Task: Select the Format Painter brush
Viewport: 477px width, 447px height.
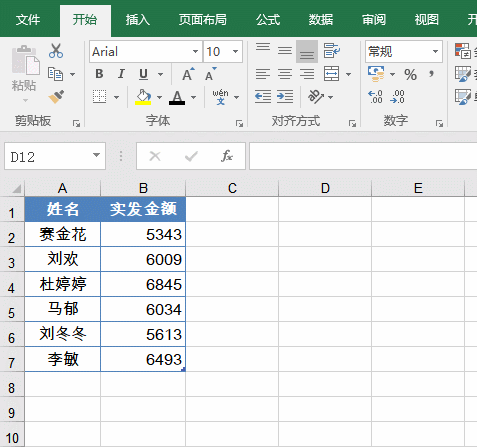Action: tap(56, 97)
